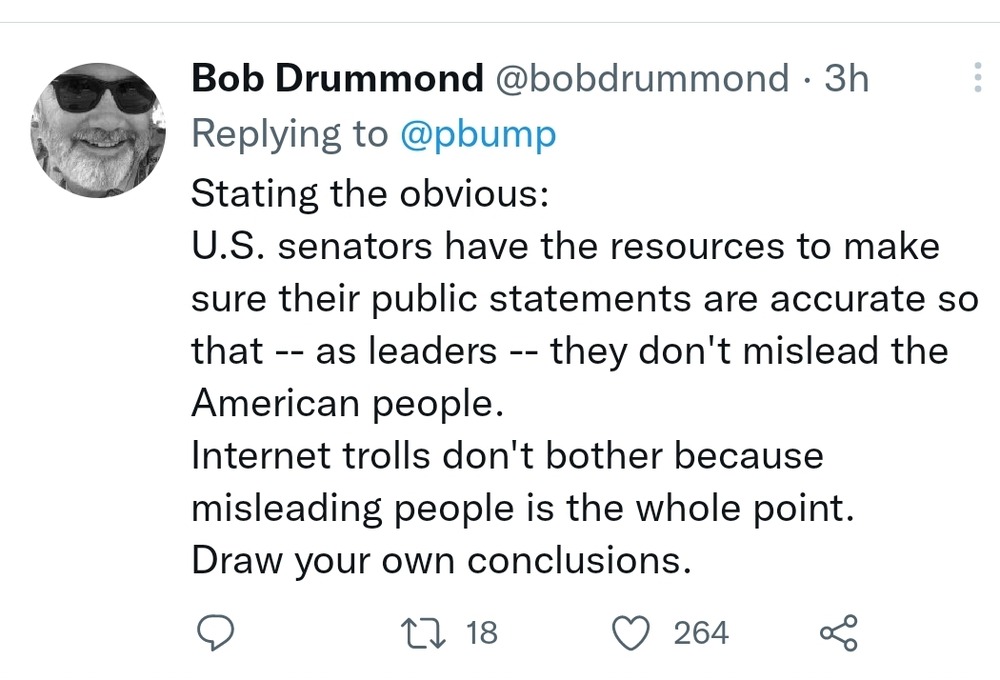Open the three-dot more options menu
This screenshot has height=680, width=1000.
(x=977, y=78)
